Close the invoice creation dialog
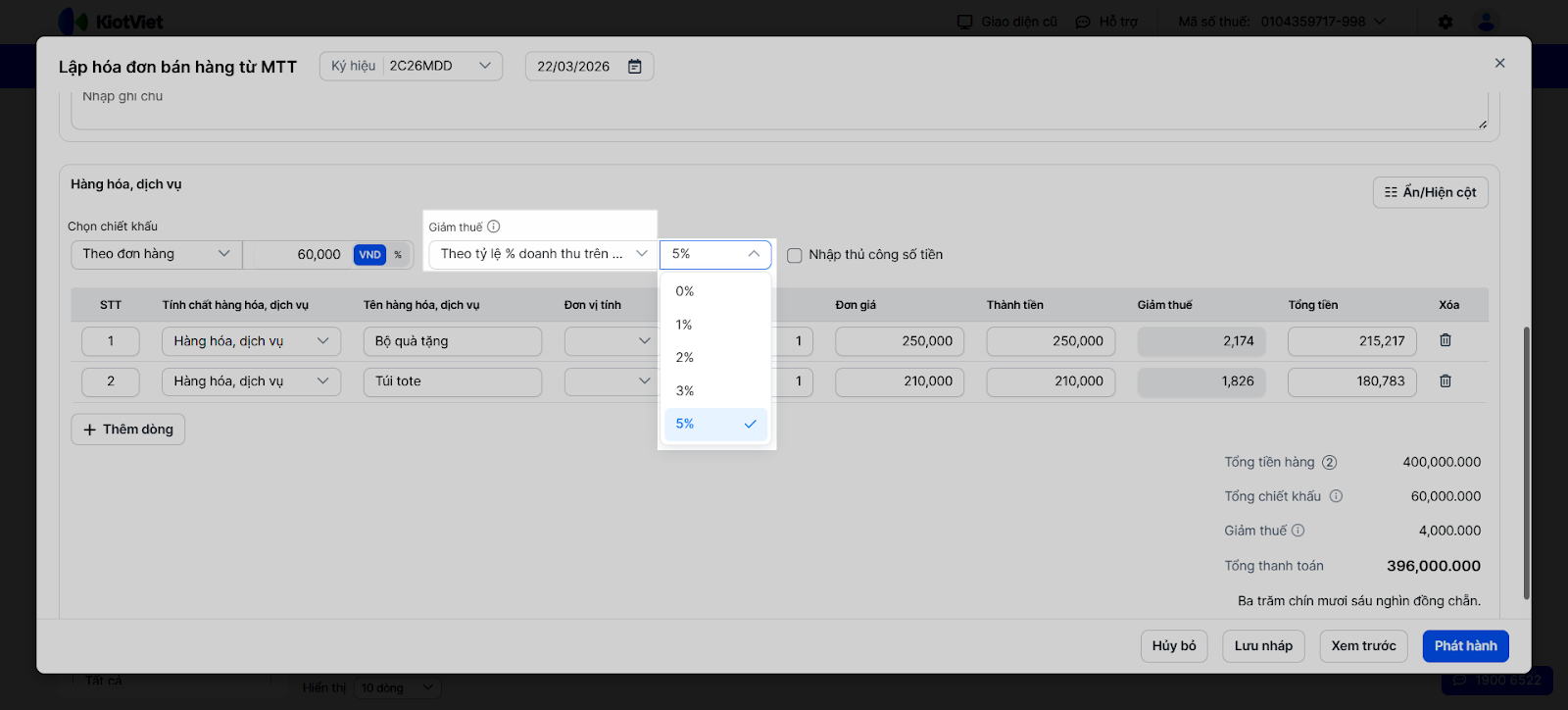 click(1499, 63)
